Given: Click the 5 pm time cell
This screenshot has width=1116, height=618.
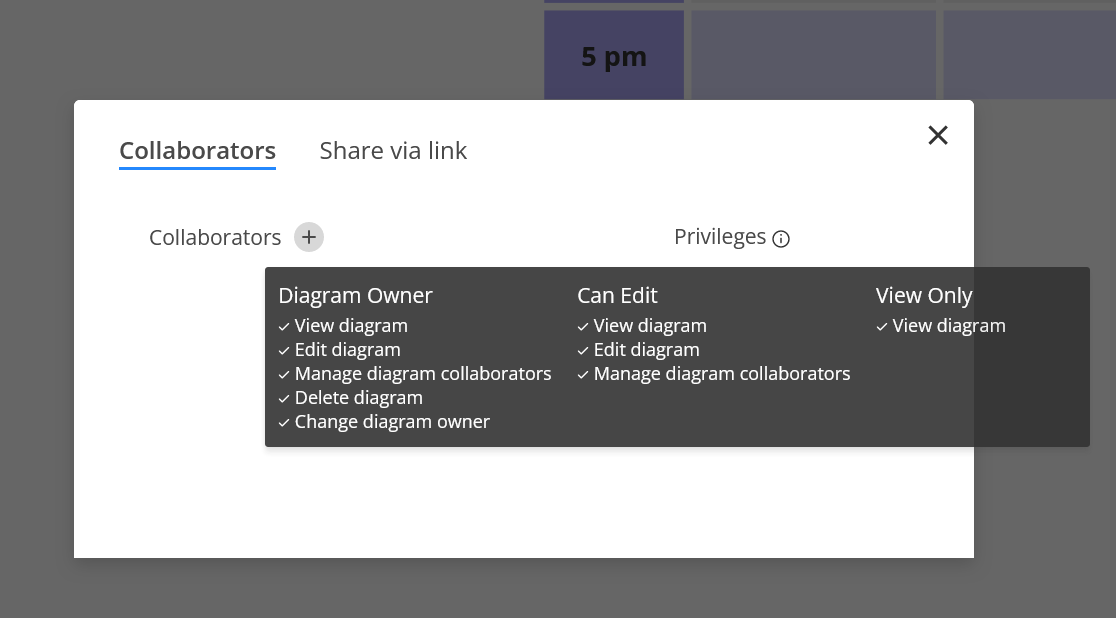Looking at the screenshot, I should pyautogui.click(x=614, y=56).
